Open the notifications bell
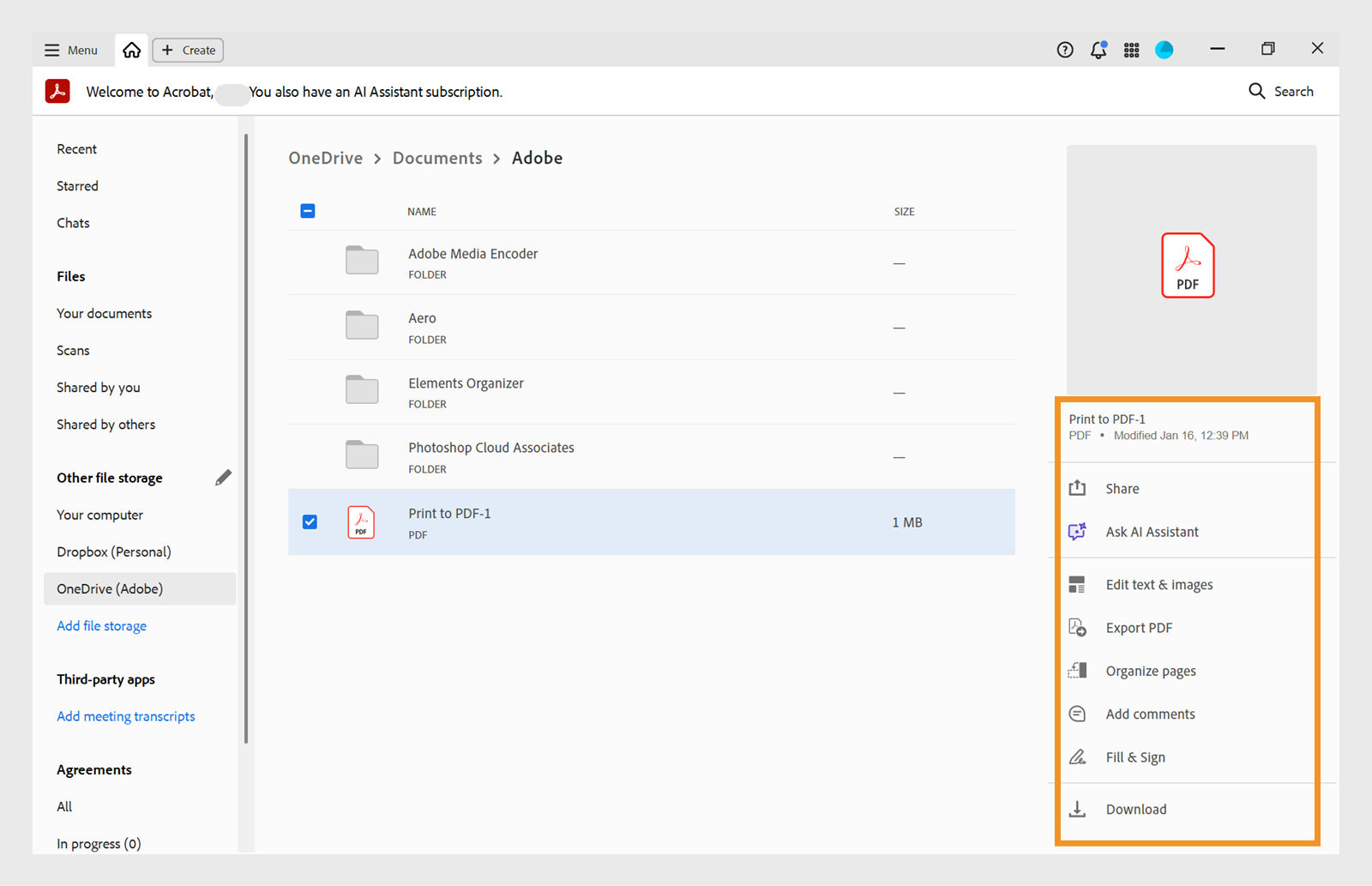 1098,50
